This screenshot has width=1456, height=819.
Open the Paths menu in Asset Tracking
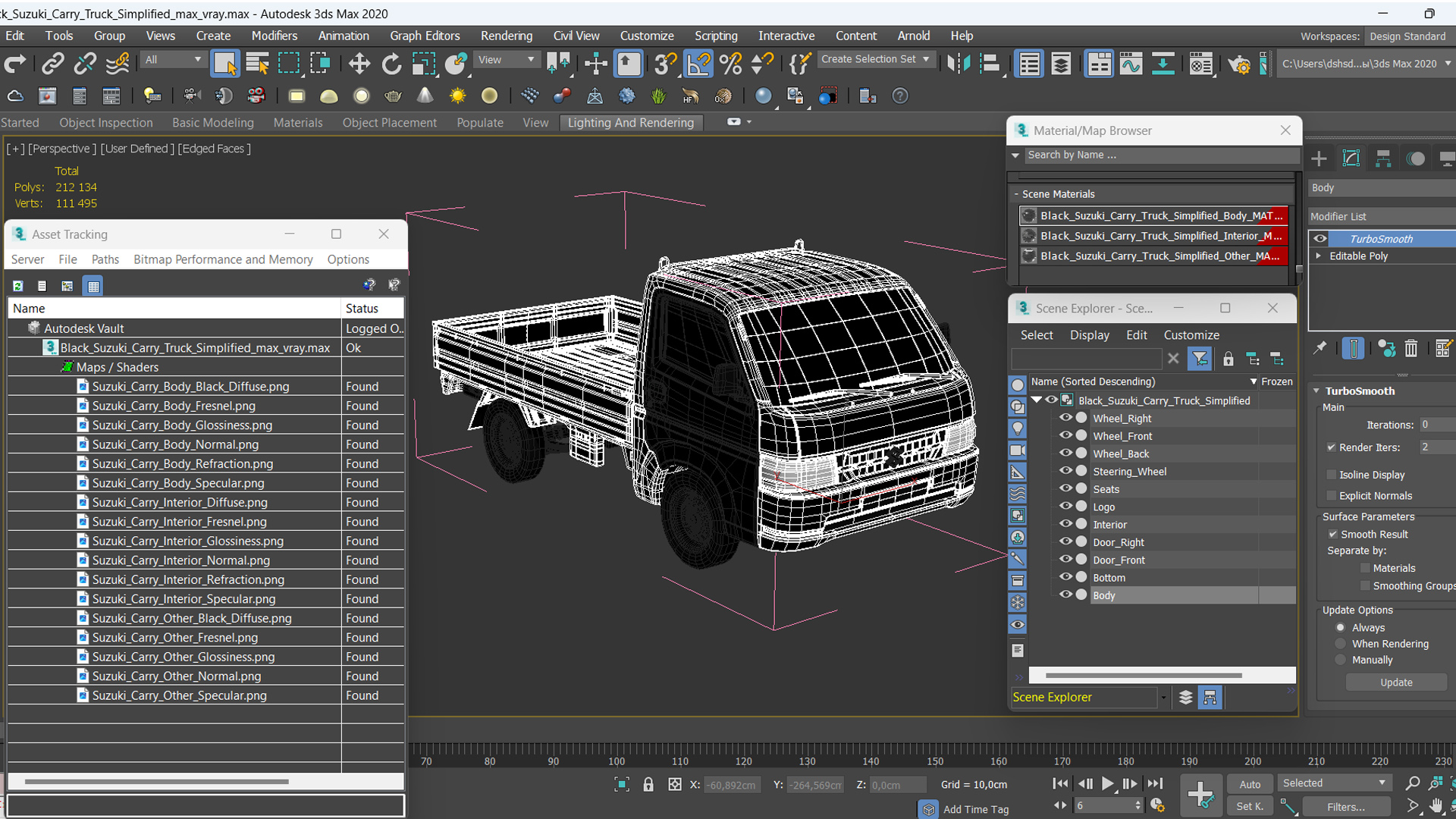click(105, 259)
